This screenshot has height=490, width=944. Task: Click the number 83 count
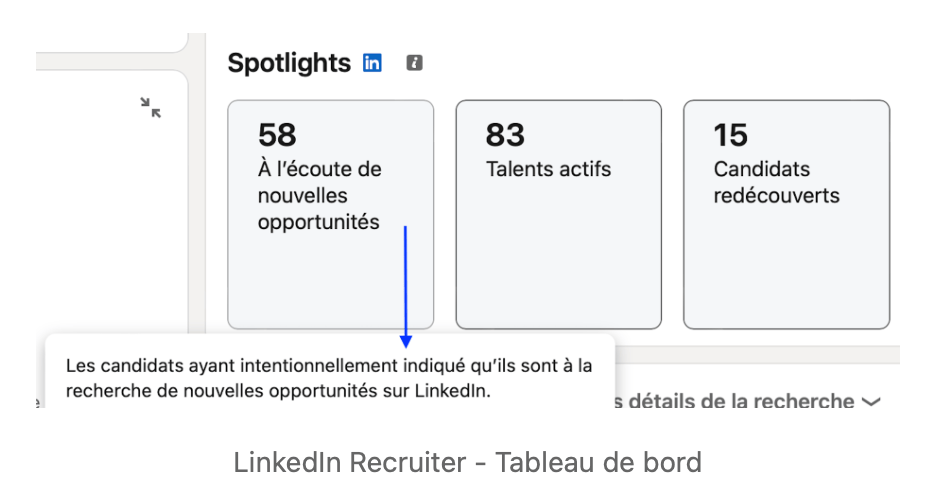(x=505, y=135)
